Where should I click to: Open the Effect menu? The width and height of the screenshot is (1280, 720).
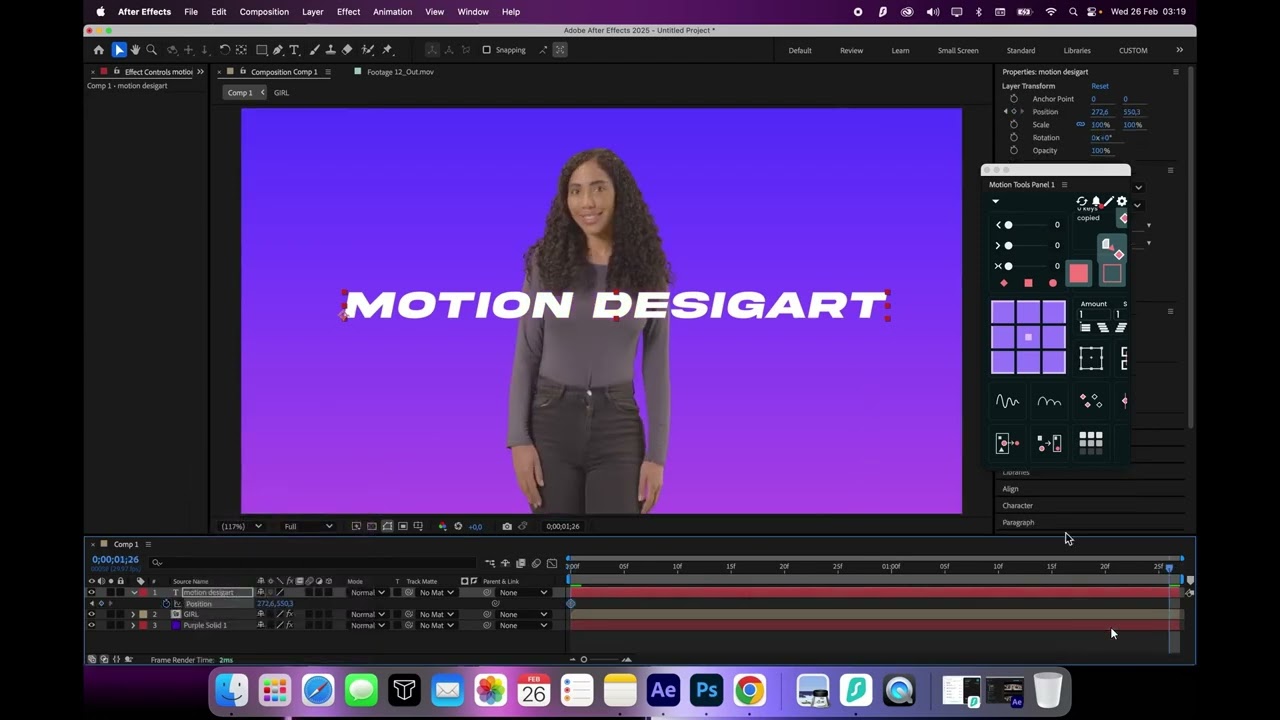click(x=348, y=12)
